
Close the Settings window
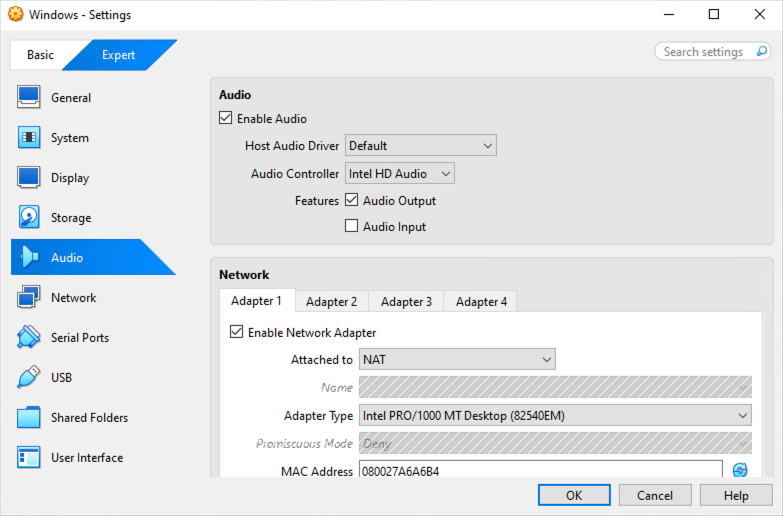760,14
